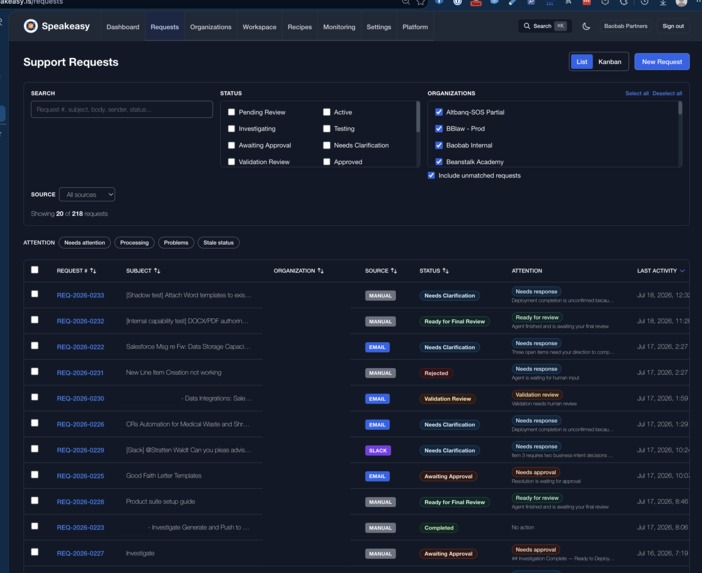Click the SLACK source badge on REQ-2026-0229
The image size is (702, 573).
378,450
